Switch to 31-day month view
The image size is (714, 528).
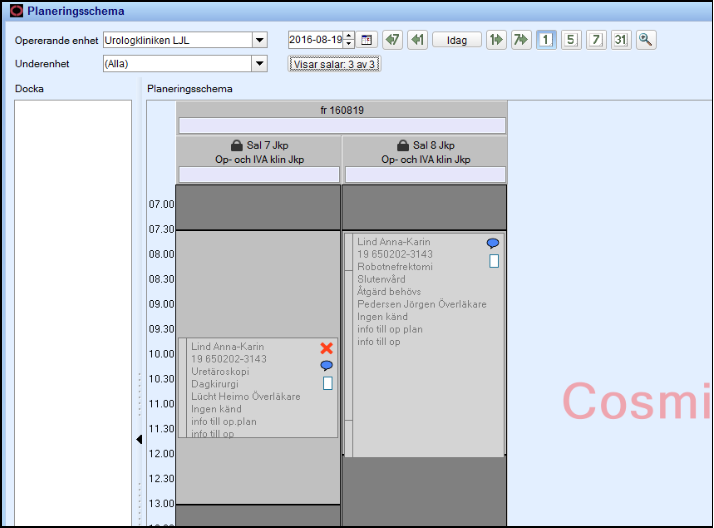(620, 40)
